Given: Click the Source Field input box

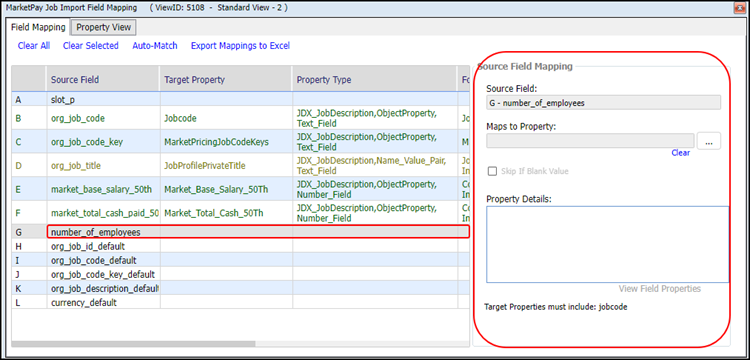Looking at the screenshot, I should click(603, 103).
